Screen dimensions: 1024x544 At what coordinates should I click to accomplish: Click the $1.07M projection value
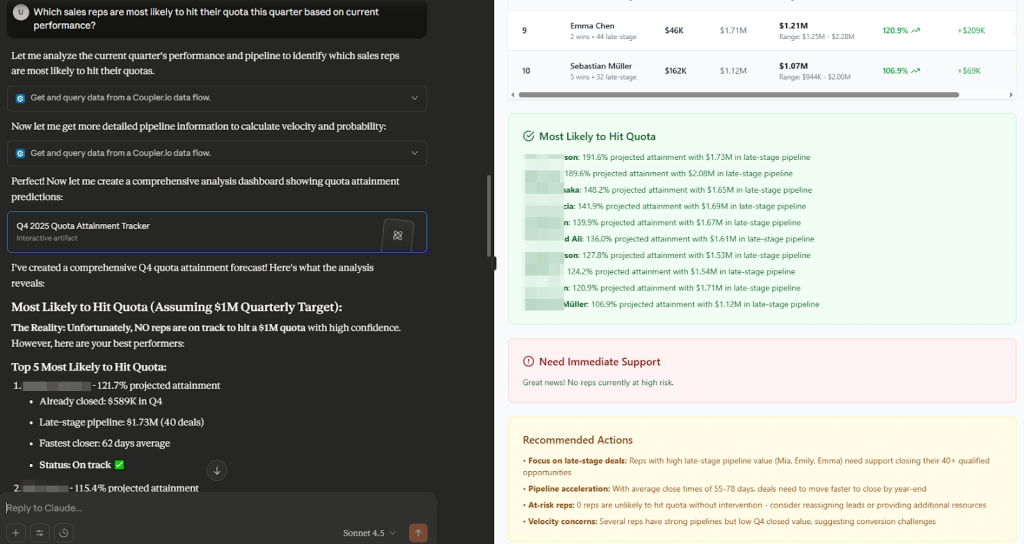[793, 66]
